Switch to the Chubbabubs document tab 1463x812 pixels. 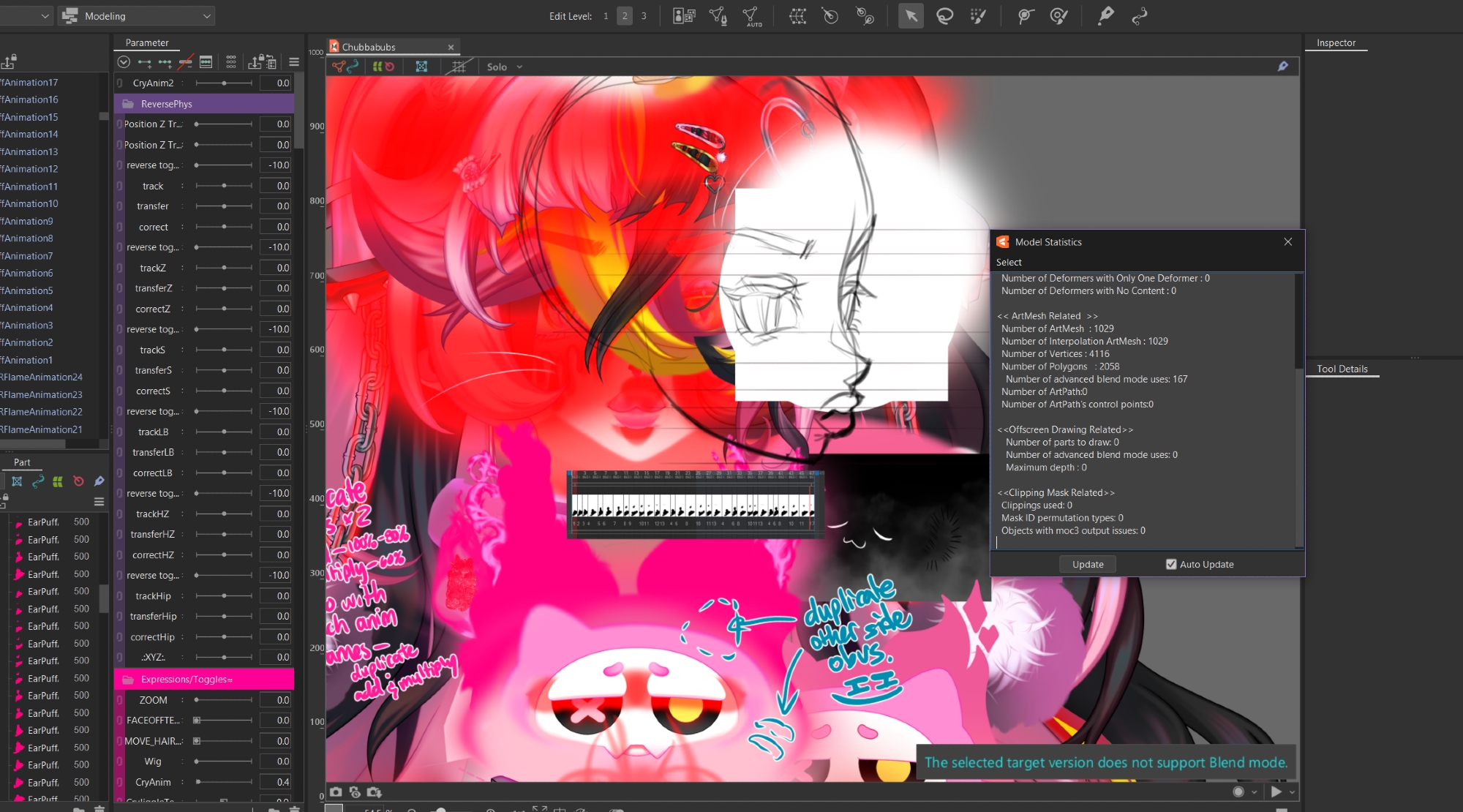coord(369,48)
